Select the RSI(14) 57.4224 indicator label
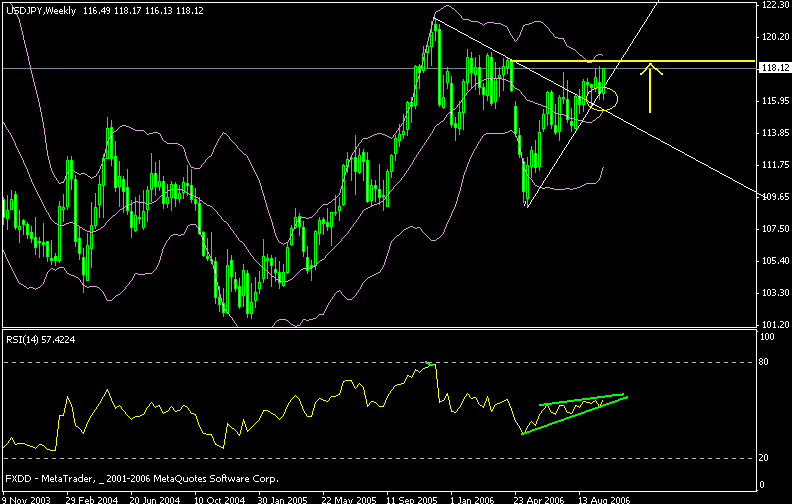 [40, 340]
